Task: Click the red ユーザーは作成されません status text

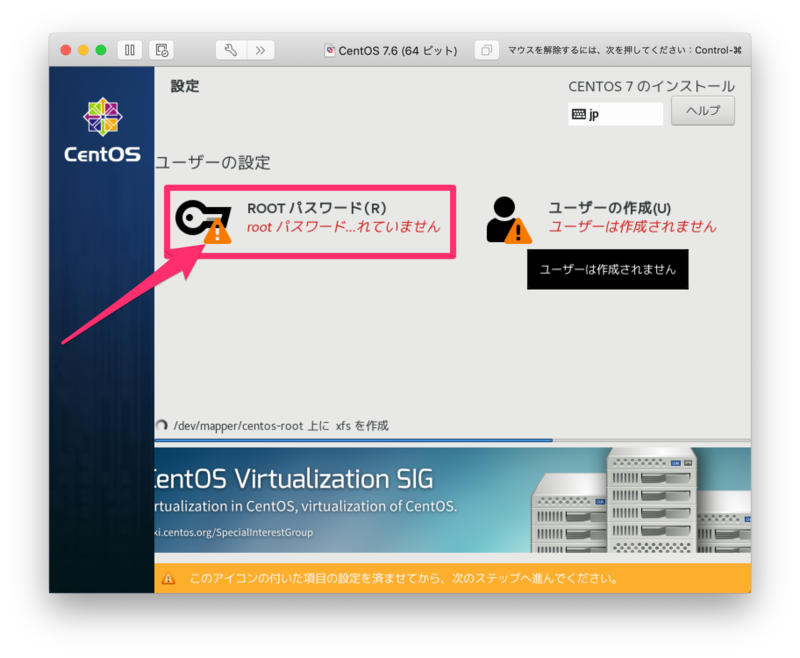Action: click(633, 227)
